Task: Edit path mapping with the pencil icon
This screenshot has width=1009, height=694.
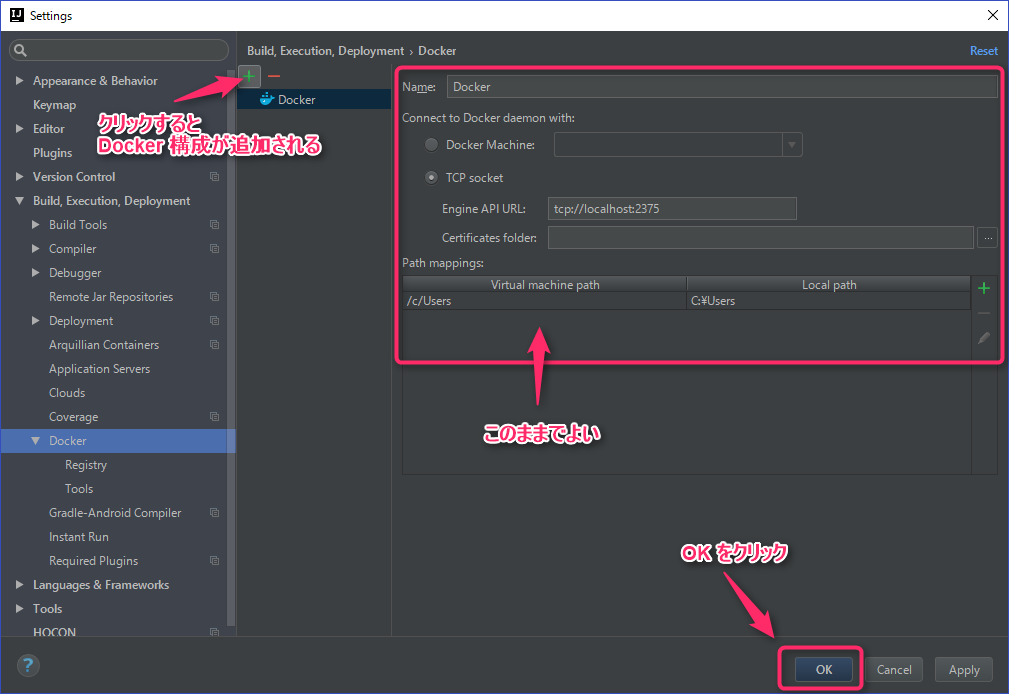Action: point(984,338)
